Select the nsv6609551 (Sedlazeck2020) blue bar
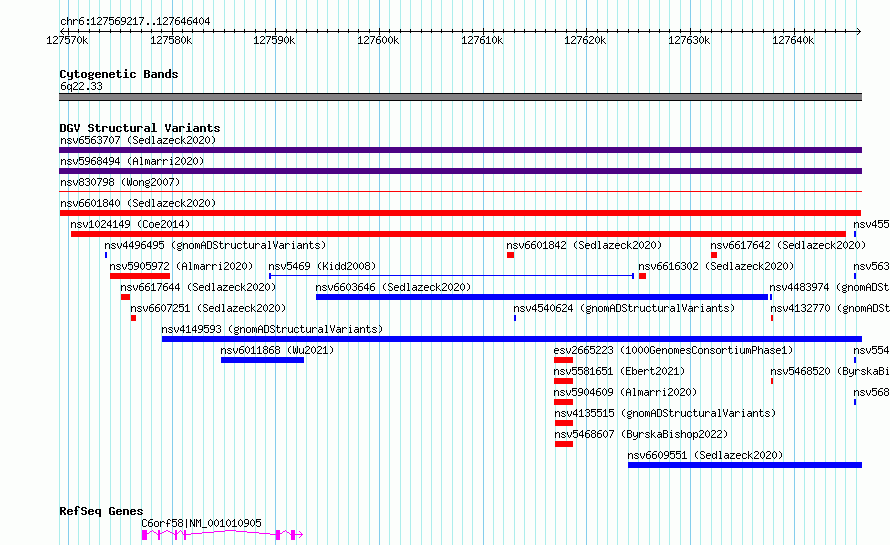Viewport: 890px width, 545px height. [745, 465]
